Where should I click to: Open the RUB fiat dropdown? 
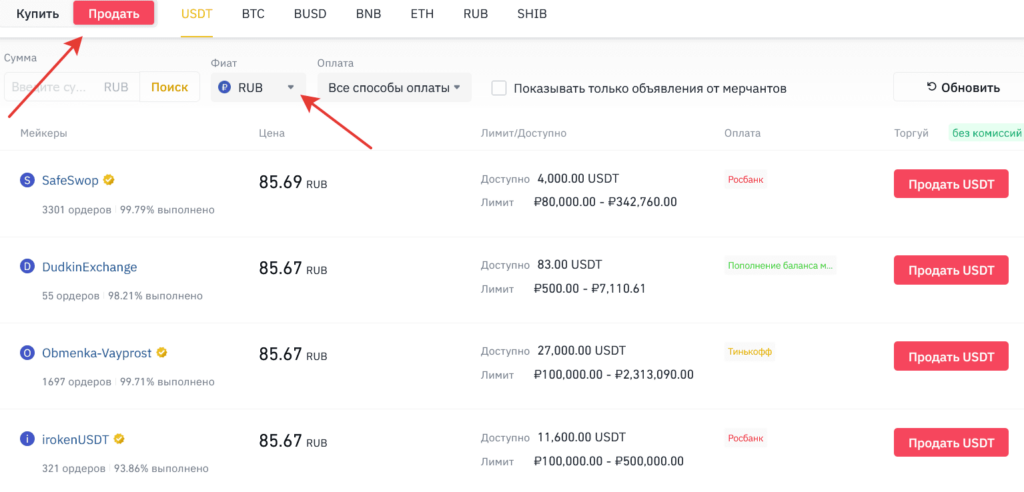(x=259, y=88)
